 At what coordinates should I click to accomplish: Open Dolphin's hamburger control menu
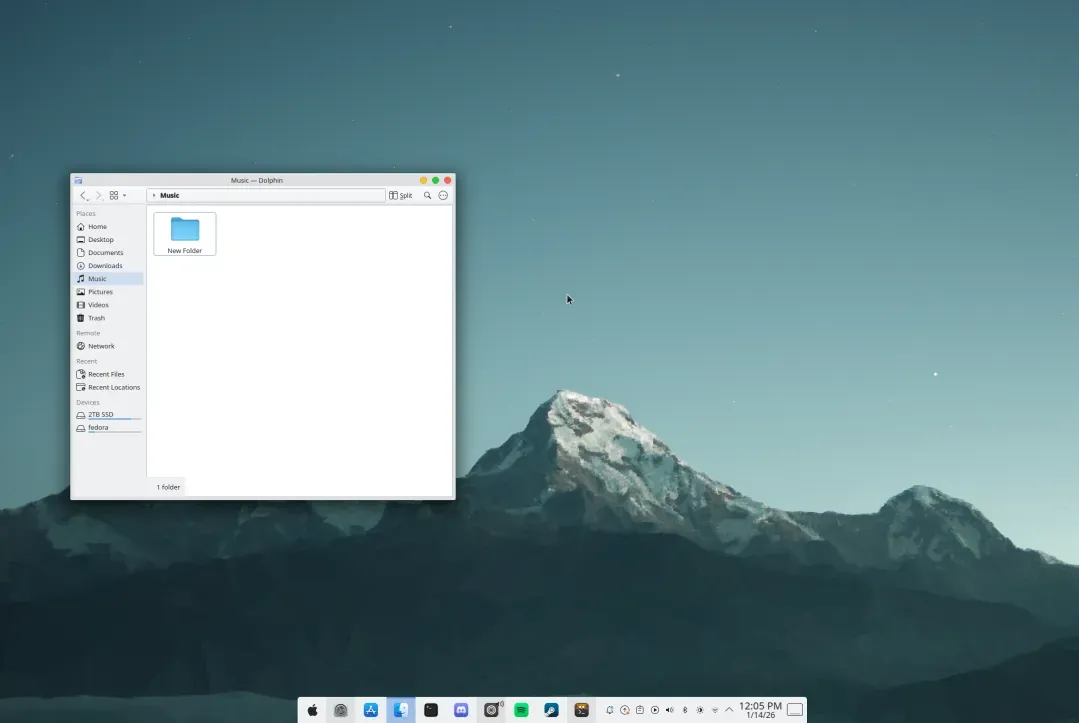click(443, 195)
